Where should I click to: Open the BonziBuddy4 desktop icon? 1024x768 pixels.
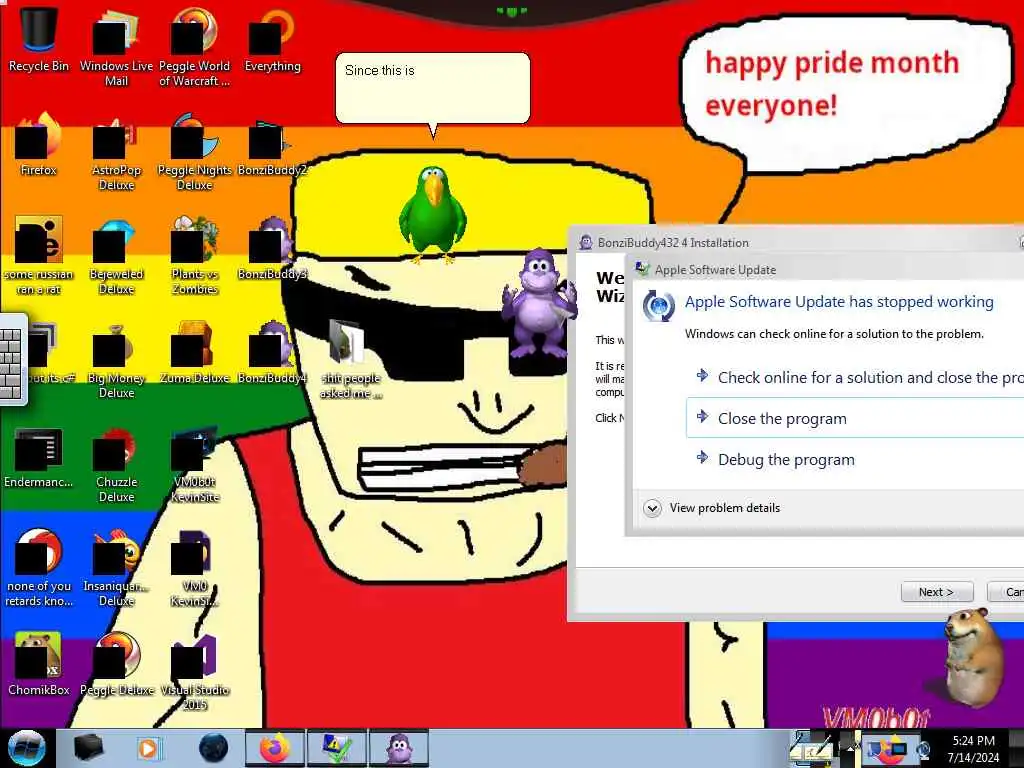pyautogui.click(x=272, y=353)
